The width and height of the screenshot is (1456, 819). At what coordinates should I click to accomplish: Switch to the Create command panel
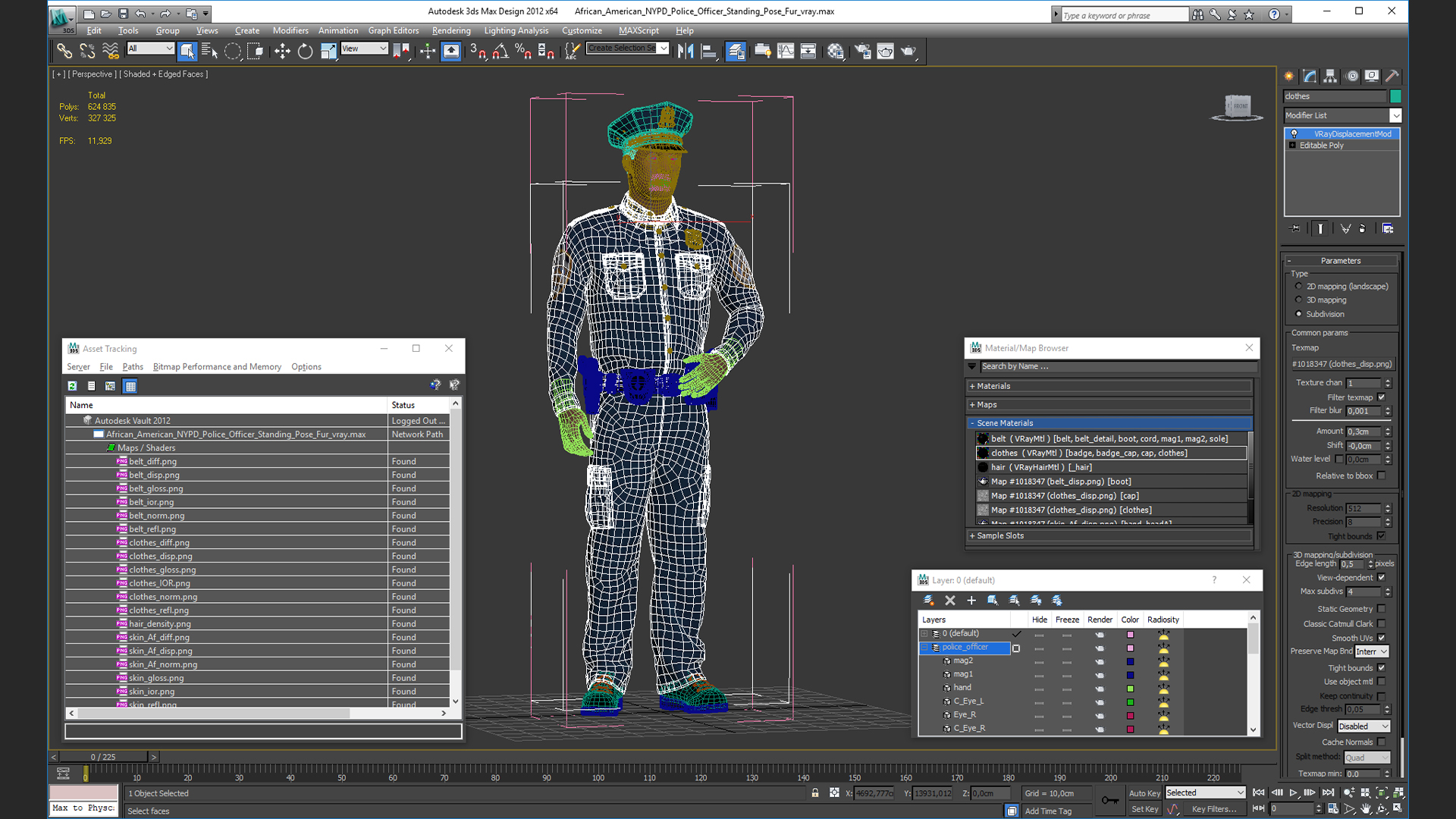[x=1289, y=76]
